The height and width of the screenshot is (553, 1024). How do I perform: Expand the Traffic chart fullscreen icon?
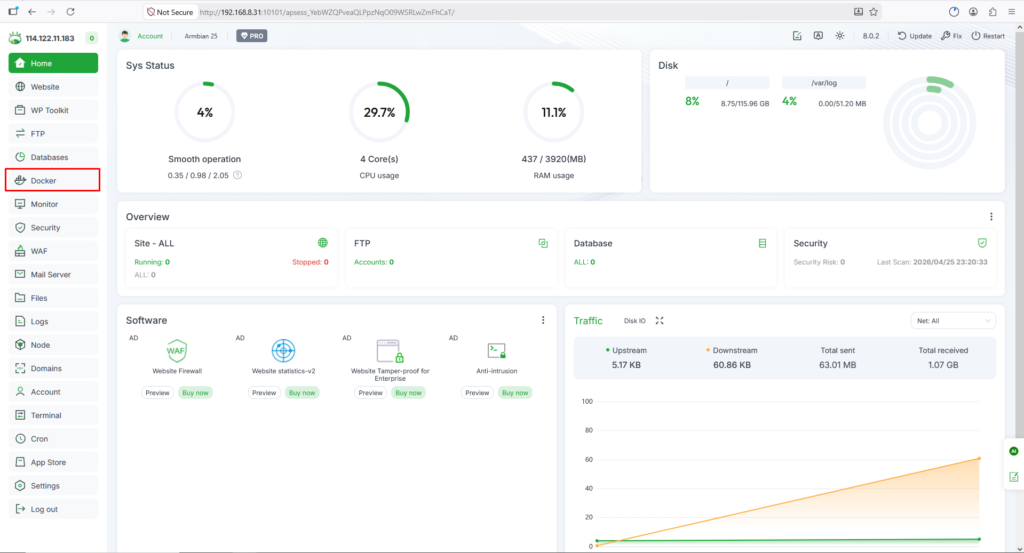pyautogui.click(x=660, y=321)
